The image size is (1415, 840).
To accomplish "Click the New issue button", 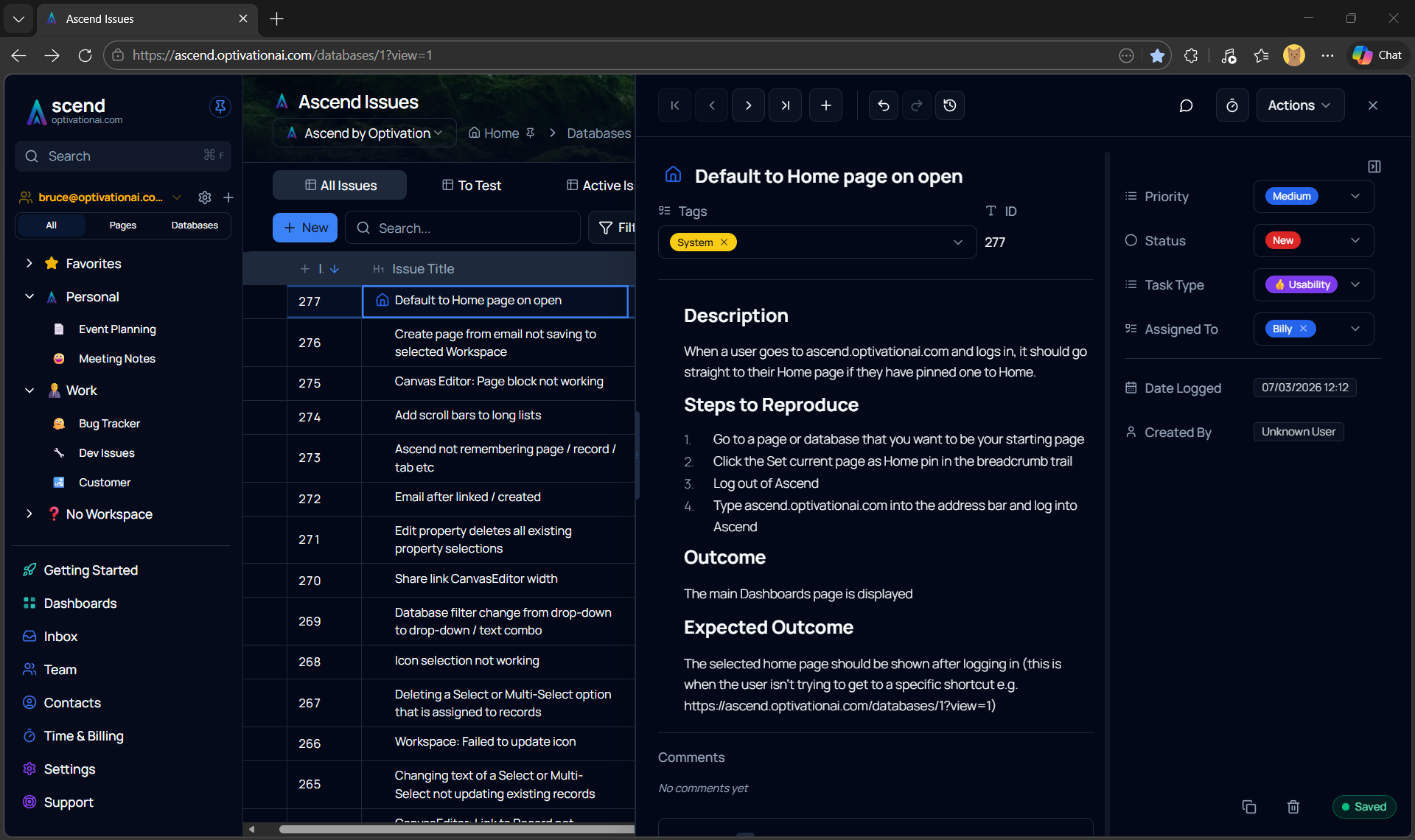I will pyautogui.click(x=305, y=228).
